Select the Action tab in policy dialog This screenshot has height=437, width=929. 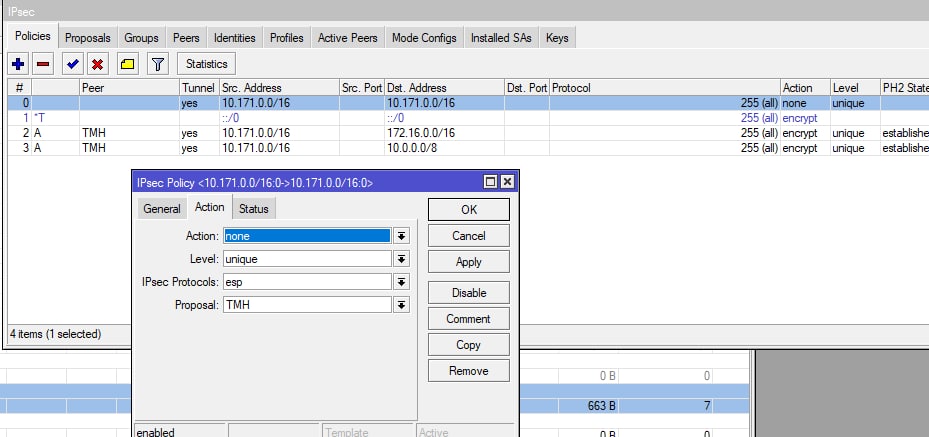[210, 207]
